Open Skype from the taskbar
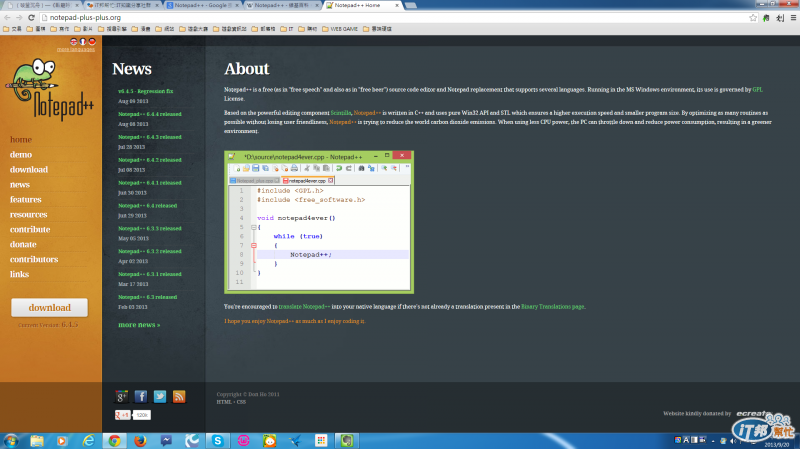This screenshot has width=800, height=449. click(x=217, y=440)
